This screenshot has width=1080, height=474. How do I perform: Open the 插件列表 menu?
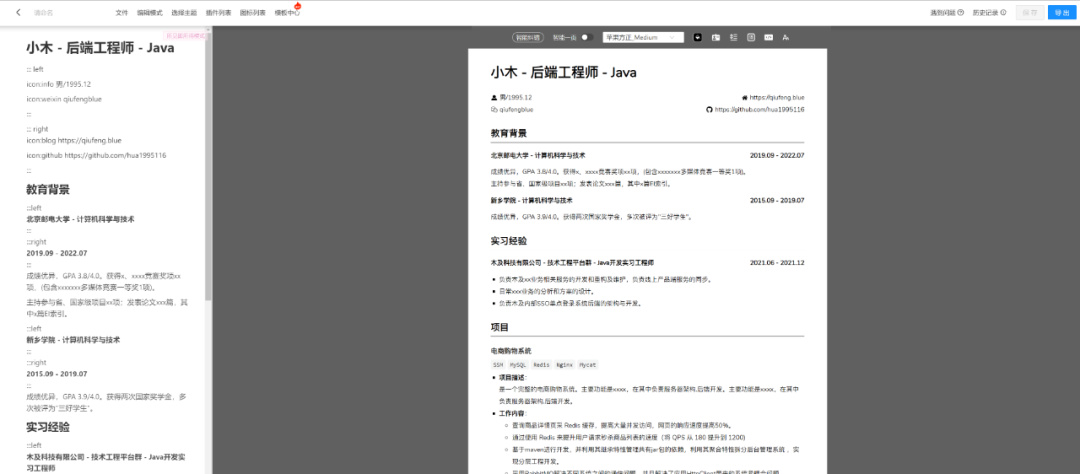(218, 12)
